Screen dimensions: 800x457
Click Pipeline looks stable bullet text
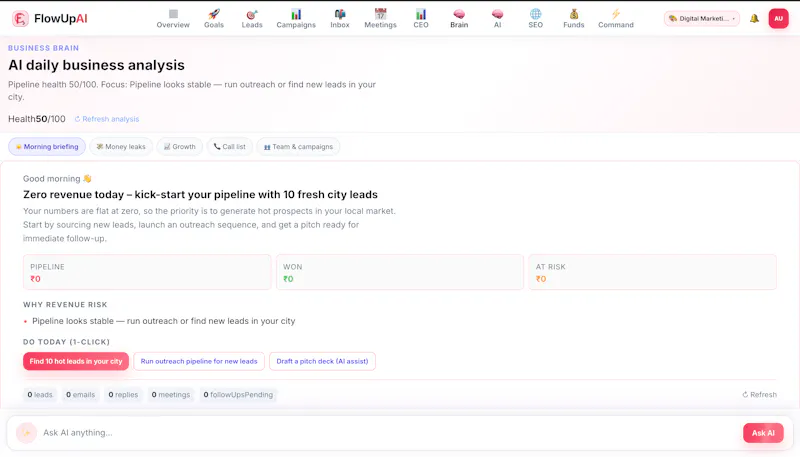tap(164, 321)
